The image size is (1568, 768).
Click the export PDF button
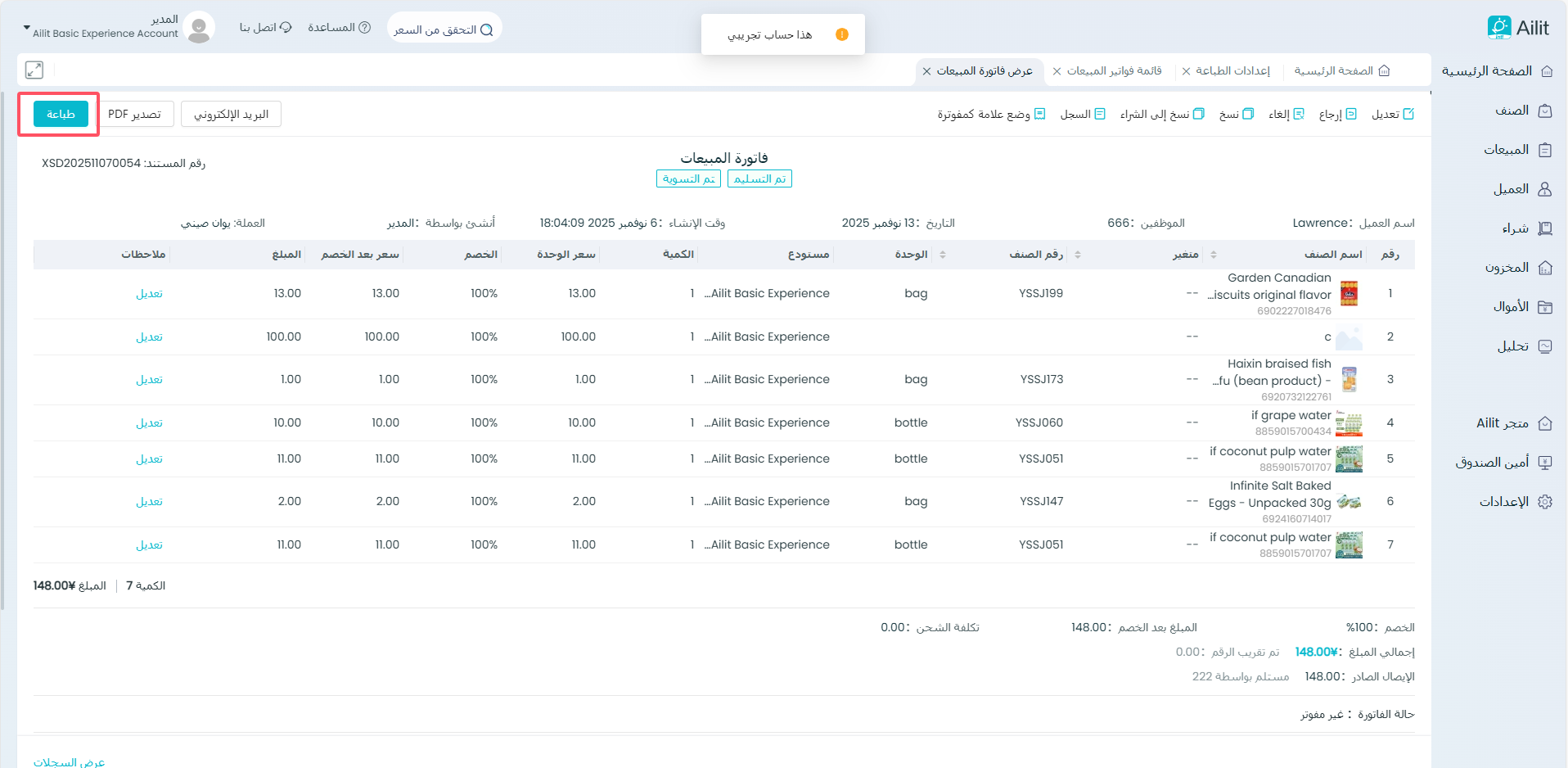pyautogui.click(x=135, y=115)
